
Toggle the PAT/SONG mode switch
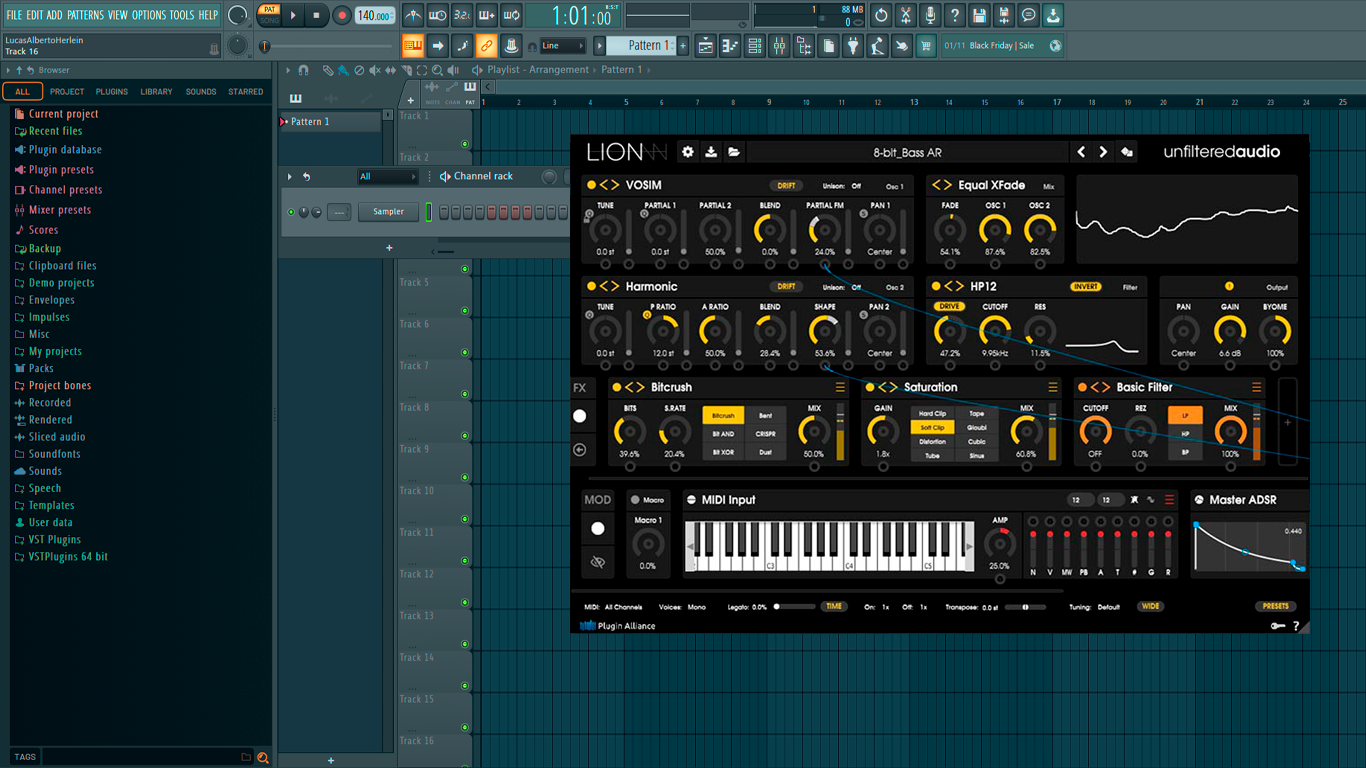(269, 15)
